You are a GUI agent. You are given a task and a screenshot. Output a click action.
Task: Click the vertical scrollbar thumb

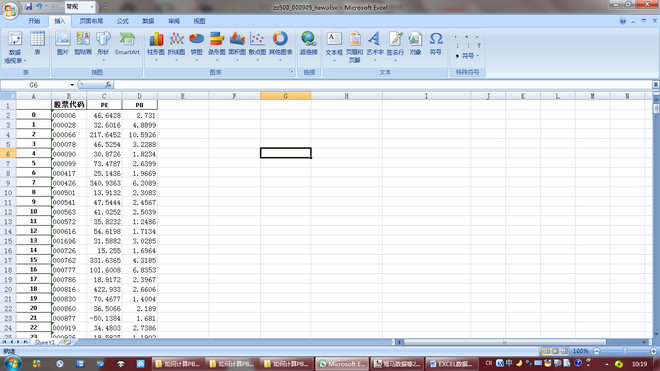point(656,108)
